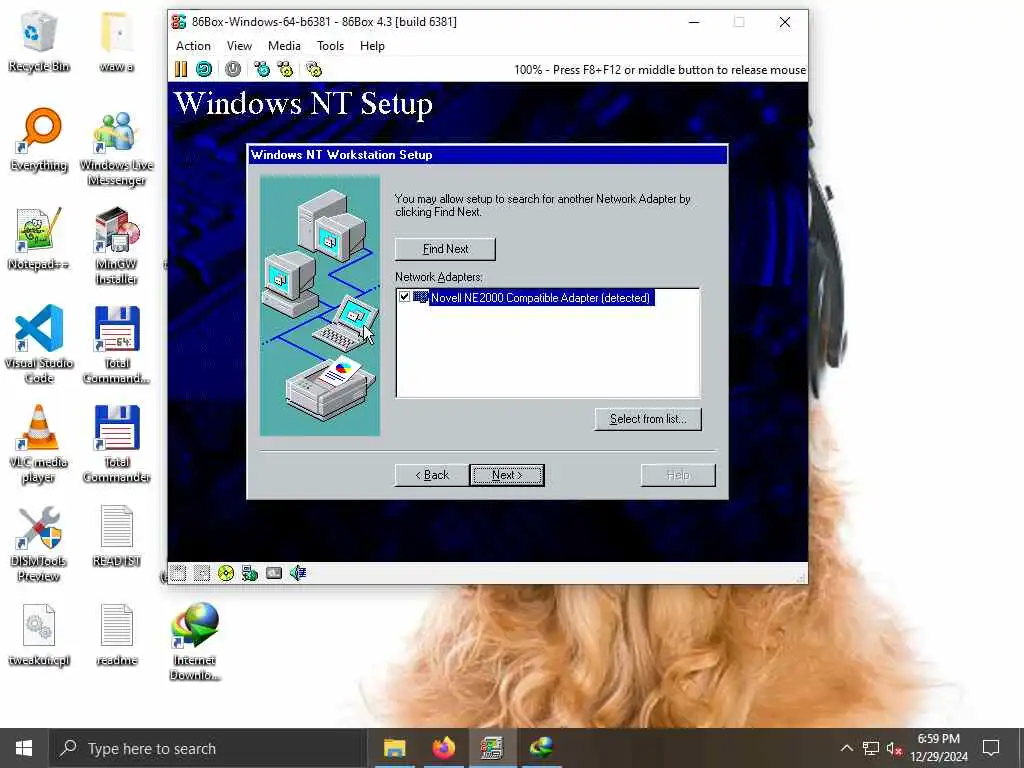Click second floppy drive status icon
1024x768 pixels.
click(x=202, y=573)
